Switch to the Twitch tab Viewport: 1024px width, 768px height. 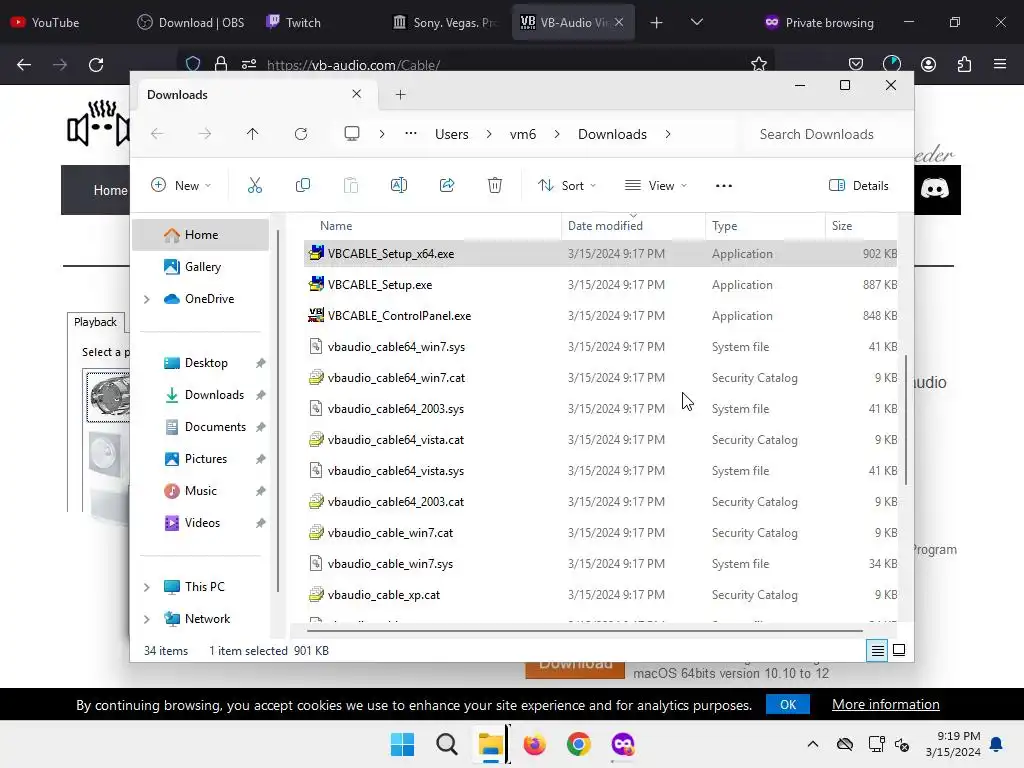click(x=318, y=22)
